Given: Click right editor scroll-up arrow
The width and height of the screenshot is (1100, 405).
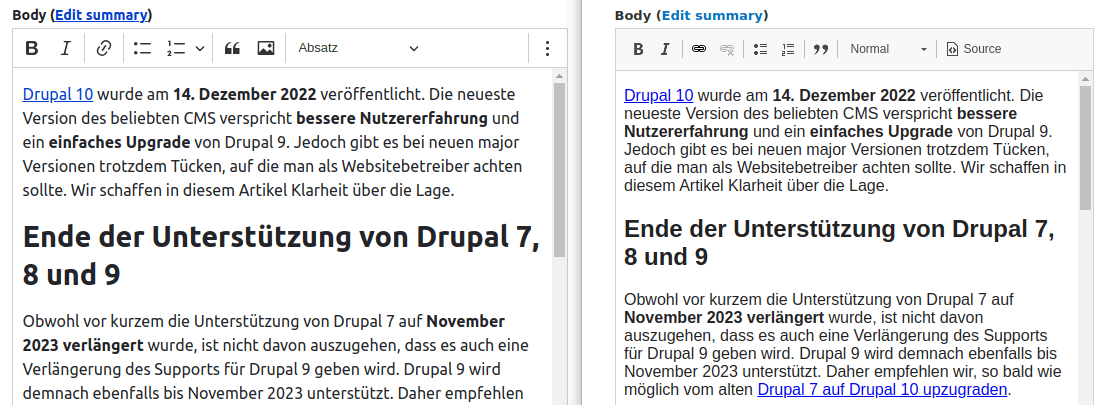Looking at the screenshot, I should (x=1085, y=78).
